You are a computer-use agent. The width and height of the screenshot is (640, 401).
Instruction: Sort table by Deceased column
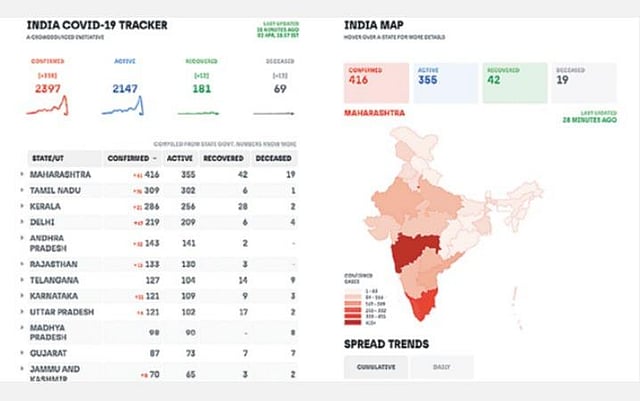[x=273, y=158]
